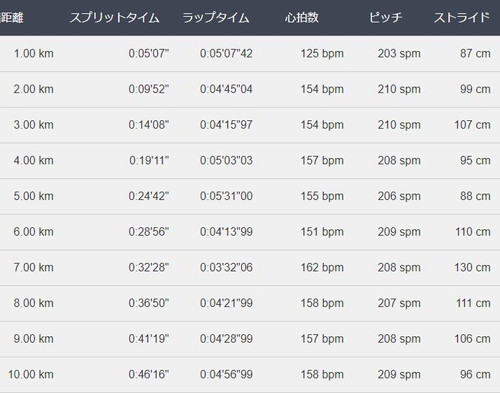Screen dimensions: 500x393
Task: Select the 8.00 km lap row
Action: [x=250, y=303]
